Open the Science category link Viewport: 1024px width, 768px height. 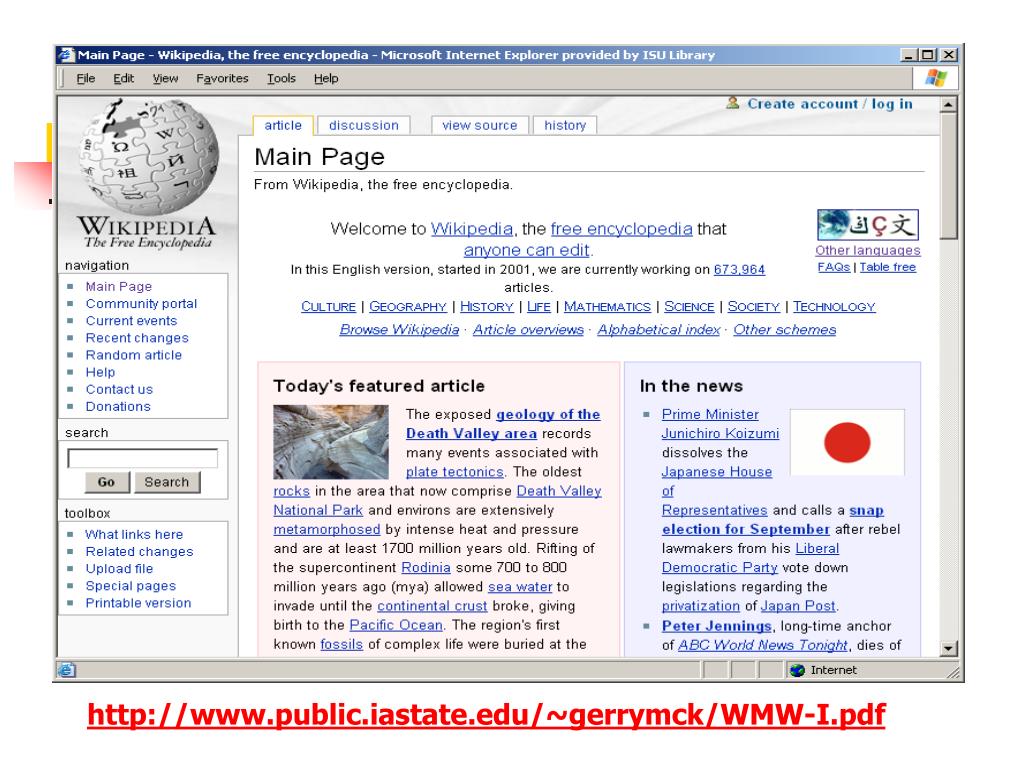(689, 307)
